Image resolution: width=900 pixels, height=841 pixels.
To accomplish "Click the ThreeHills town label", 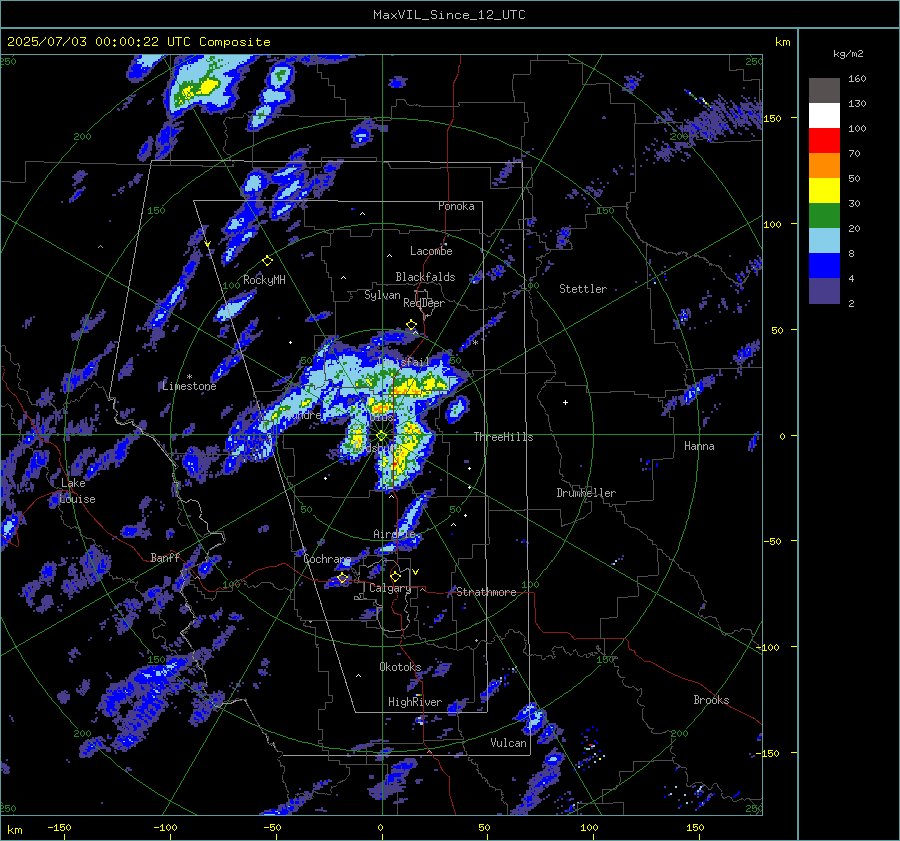I will [x=503, y=437].
